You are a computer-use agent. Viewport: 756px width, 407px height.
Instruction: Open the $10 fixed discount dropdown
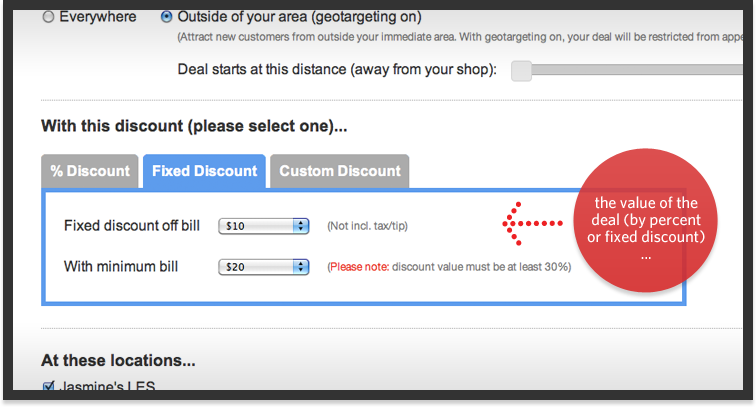coord(263,226)
